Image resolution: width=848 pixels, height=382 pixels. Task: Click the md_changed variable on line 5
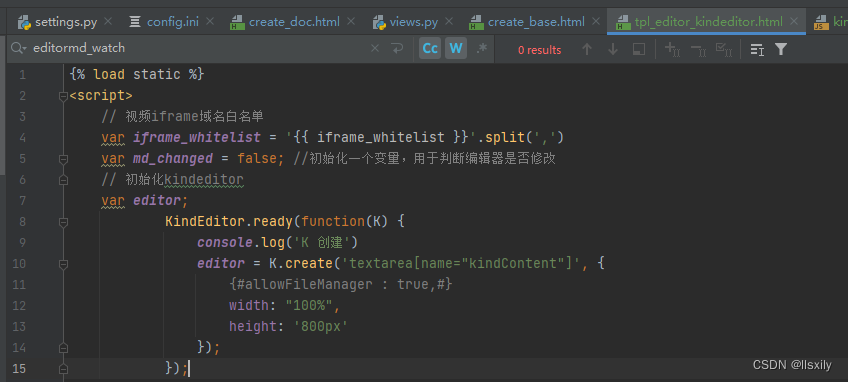point(173,159)
